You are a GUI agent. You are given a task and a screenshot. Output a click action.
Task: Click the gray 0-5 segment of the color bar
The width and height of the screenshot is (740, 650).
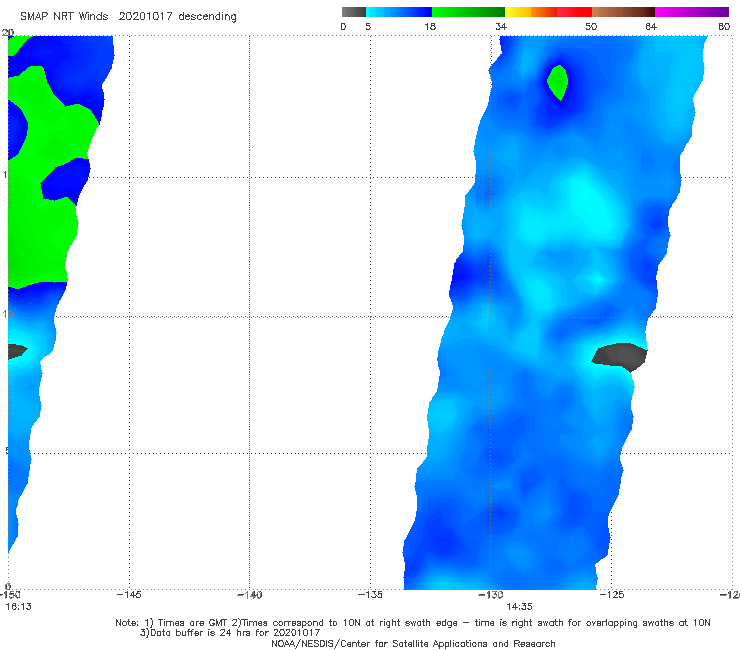(354, 12)
